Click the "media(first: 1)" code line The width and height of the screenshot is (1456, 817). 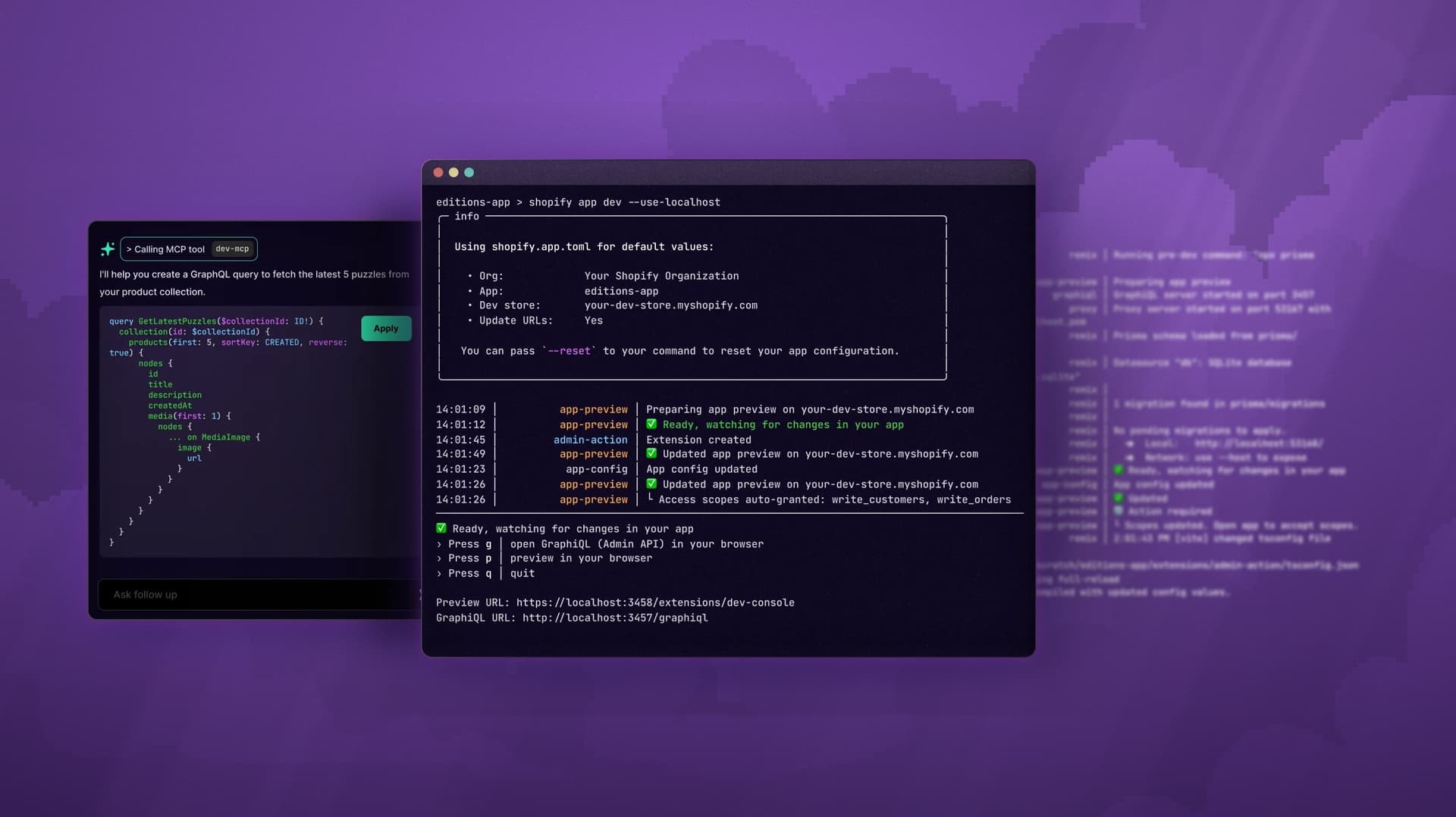189,416
